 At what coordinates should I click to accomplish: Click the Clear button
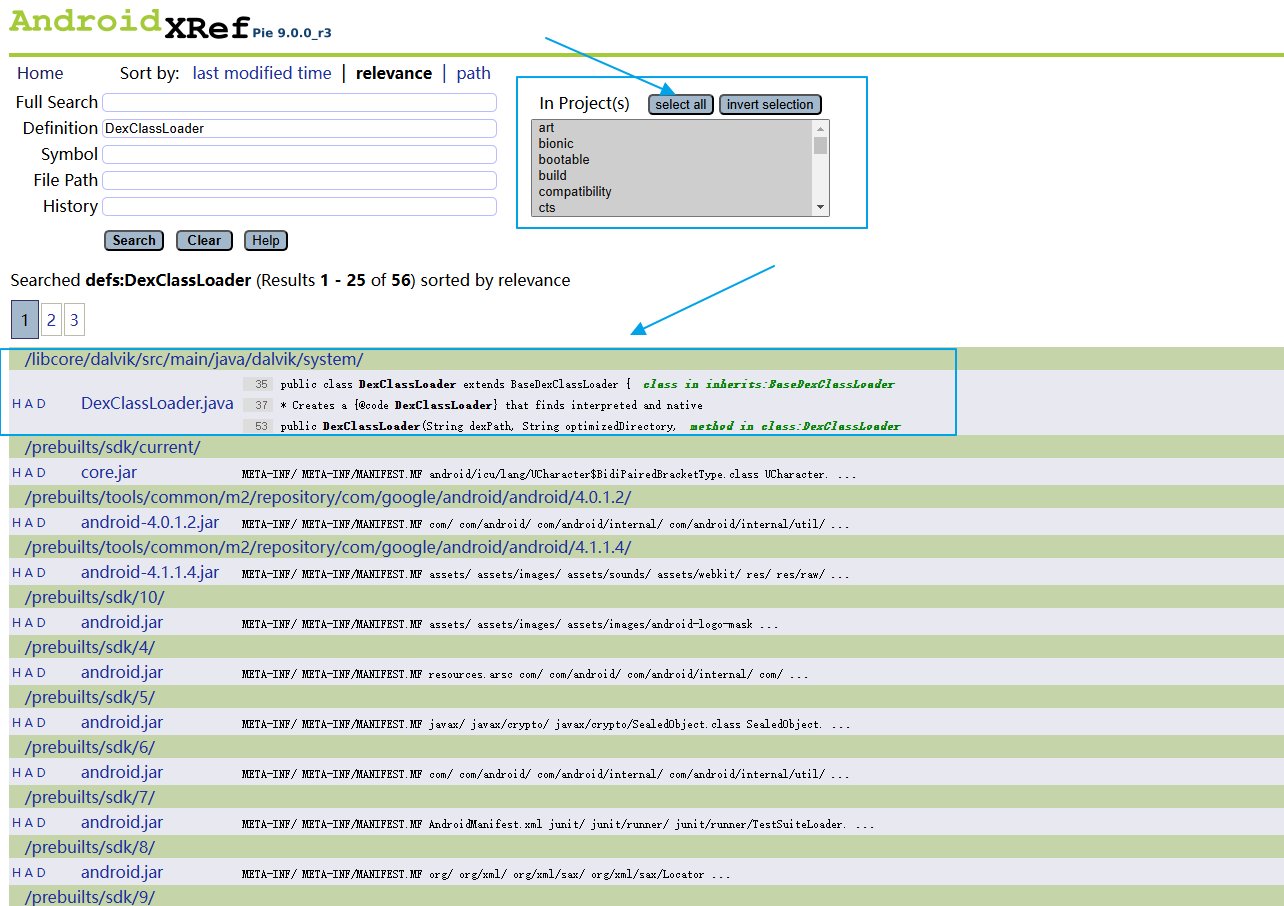point(204,240)
